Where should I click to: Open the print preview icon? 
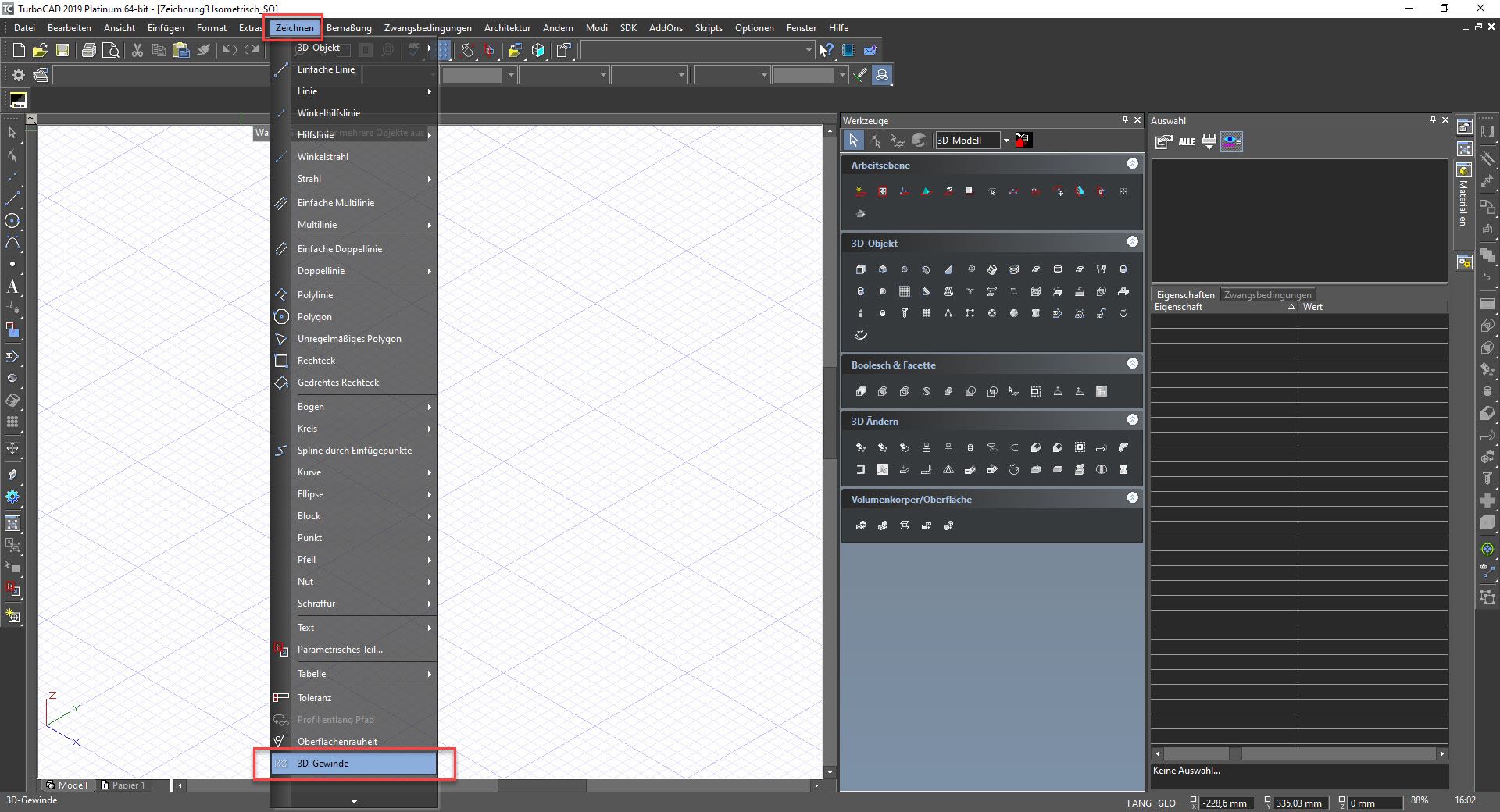click(111, 50)
